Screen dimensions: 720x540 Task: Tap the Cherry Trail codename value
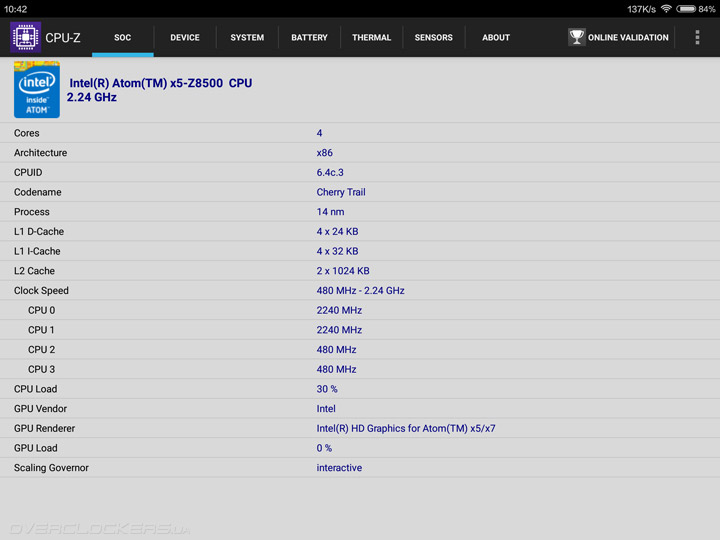tap(341, 192)
